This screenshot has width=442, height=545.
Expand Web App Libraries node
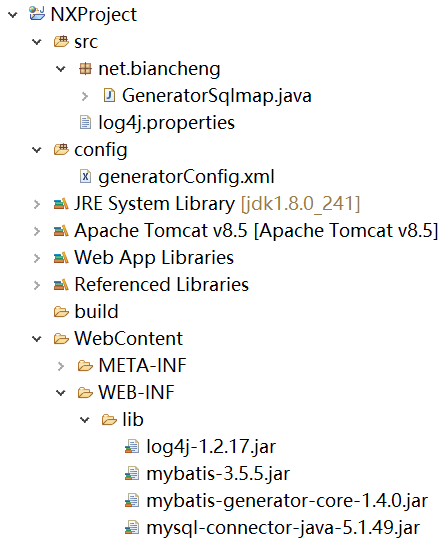click(x=37, y=258)
